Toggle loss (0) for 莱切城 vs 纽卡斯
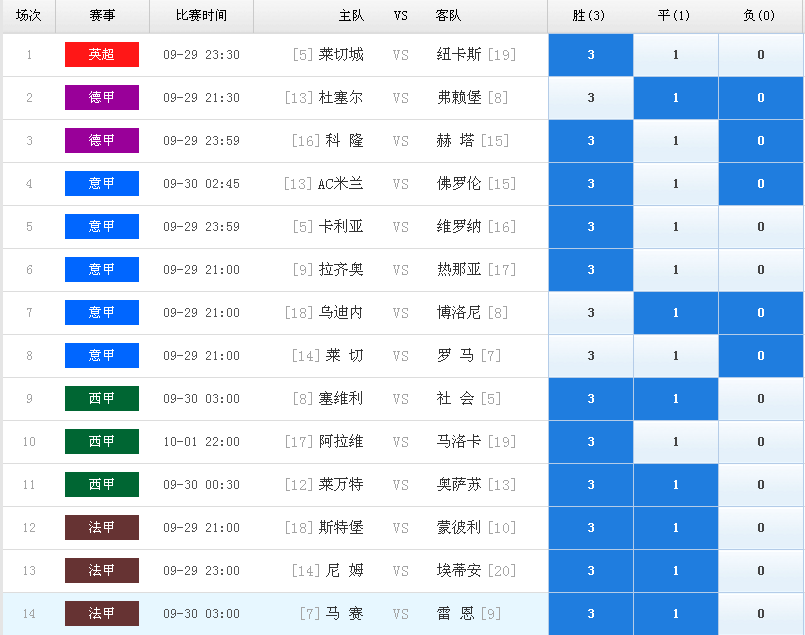The width and height of the screenshot is (805, 635). [761, 55]
